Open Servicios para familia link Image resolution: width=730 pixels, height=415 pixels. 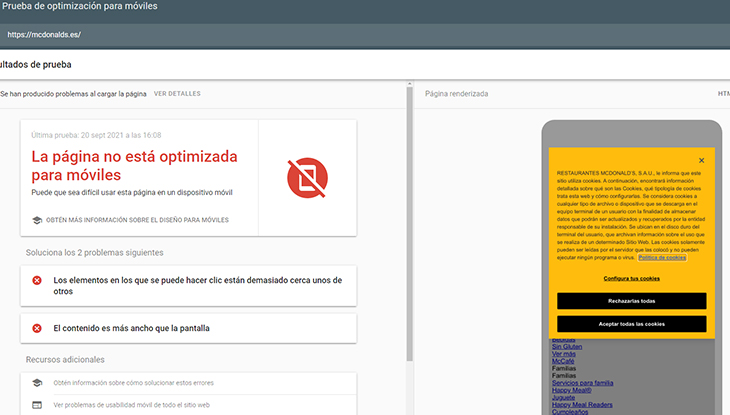pyautogui.click(x=582, y=383)
